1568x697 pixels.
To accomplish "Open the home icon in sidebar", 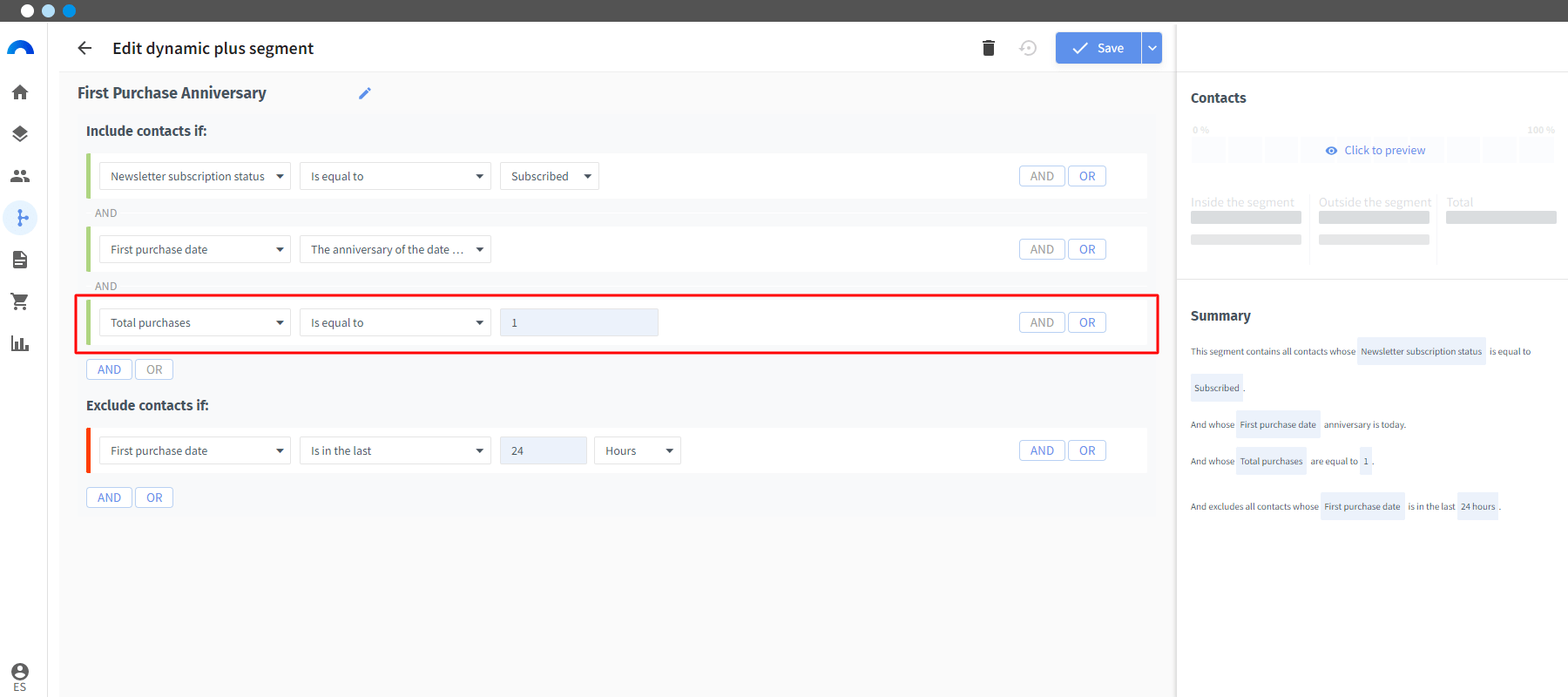I will (x=20, y=92).
